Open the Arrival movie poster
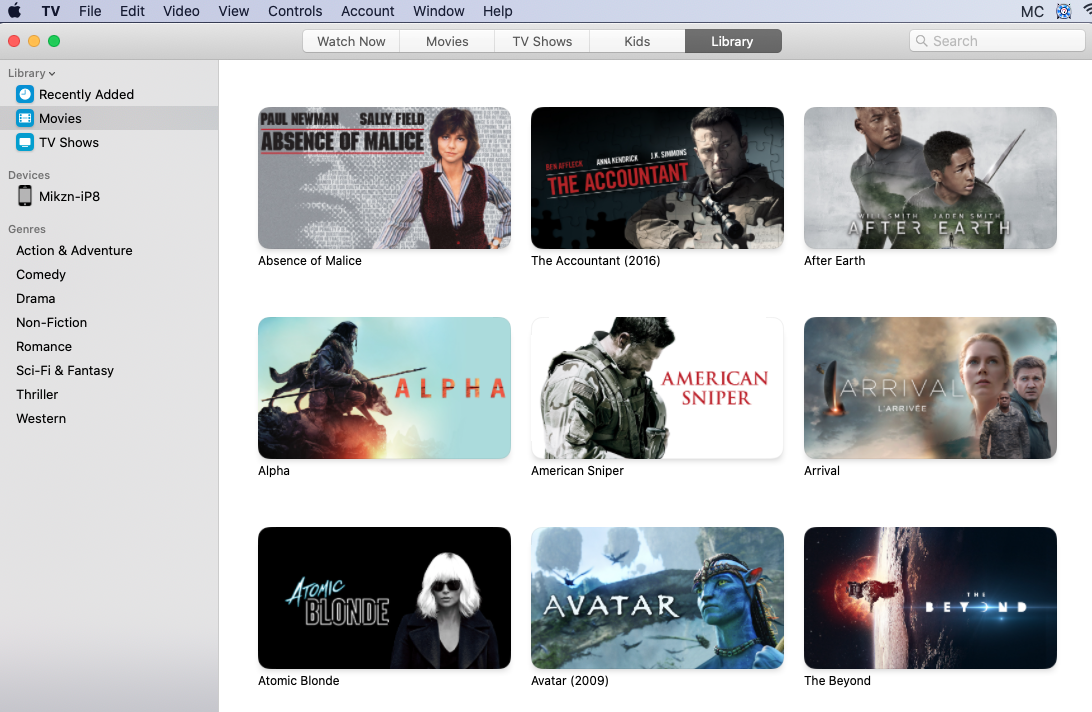The height and width of the screenshot is (712, 1092). pos(930,388)
